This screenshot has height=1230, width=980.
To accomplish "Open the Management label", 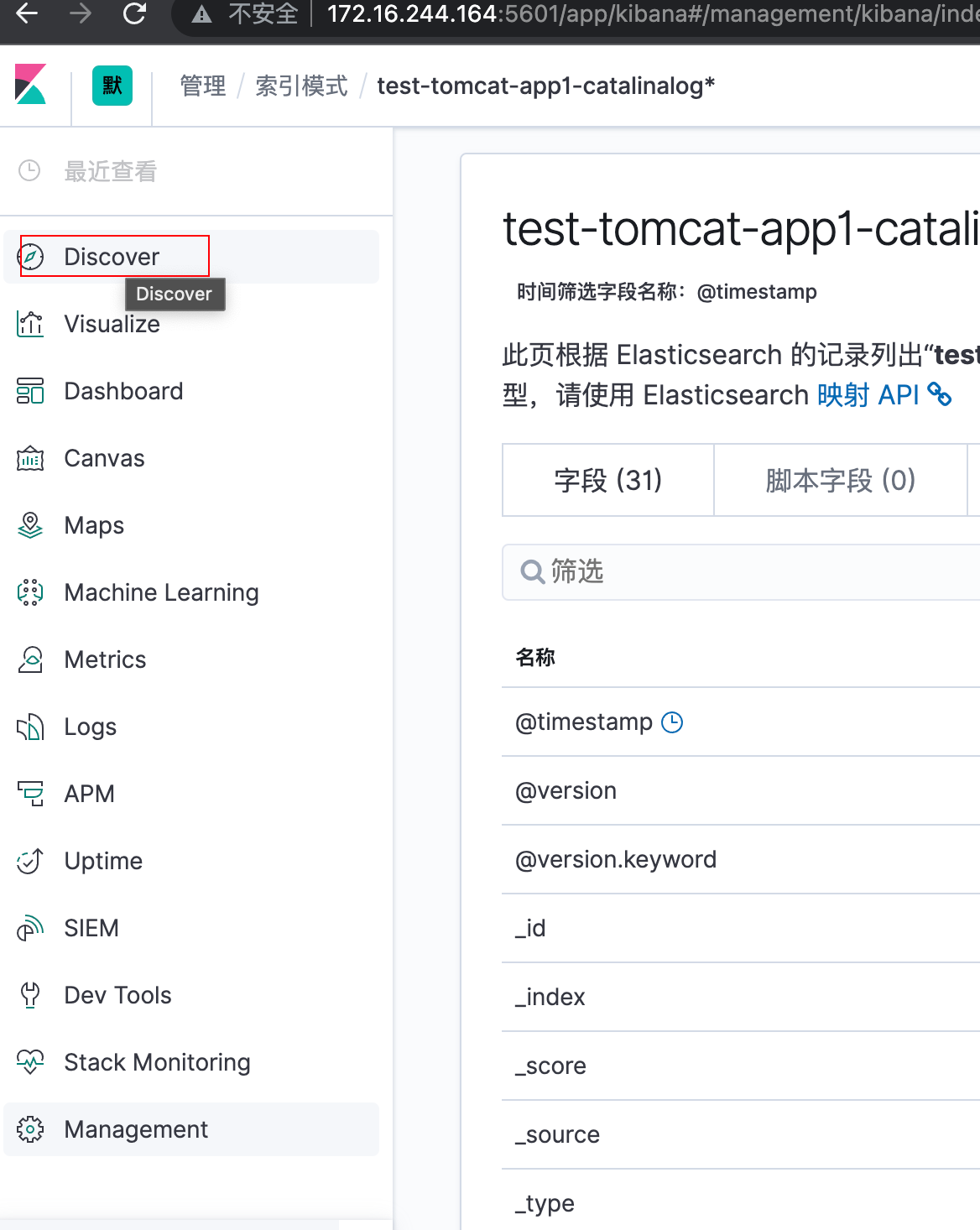I will [137, 1130].
